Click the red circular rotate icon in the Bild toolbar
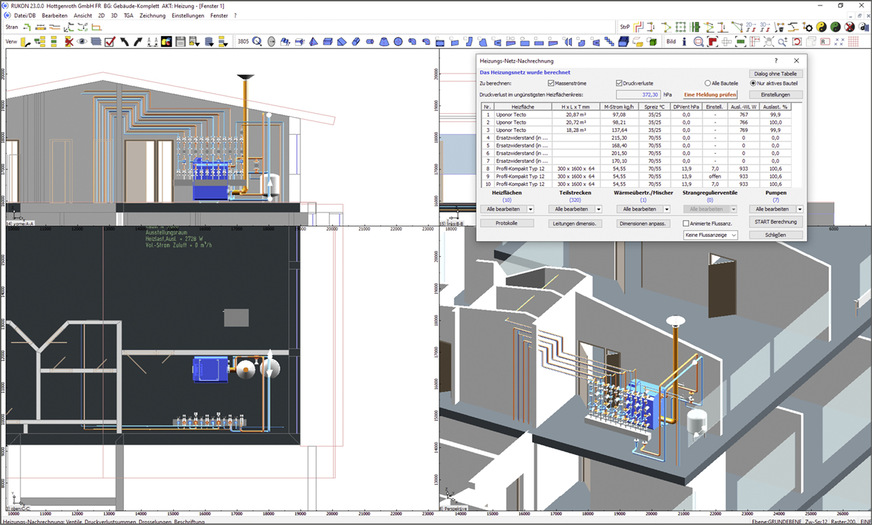This screenshot has width=872, height=525. (x=796, y=42)
